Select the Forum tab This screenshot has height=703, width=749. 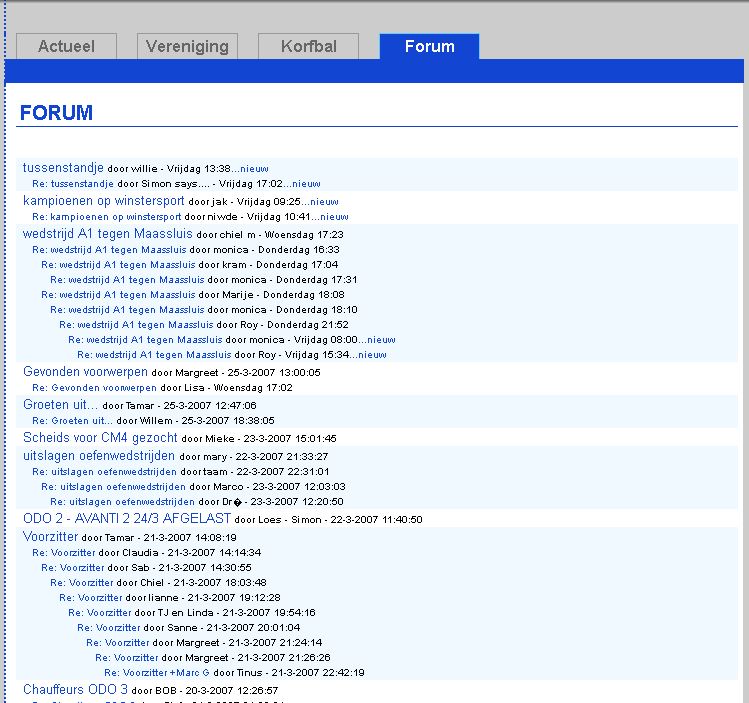(429, 47)
